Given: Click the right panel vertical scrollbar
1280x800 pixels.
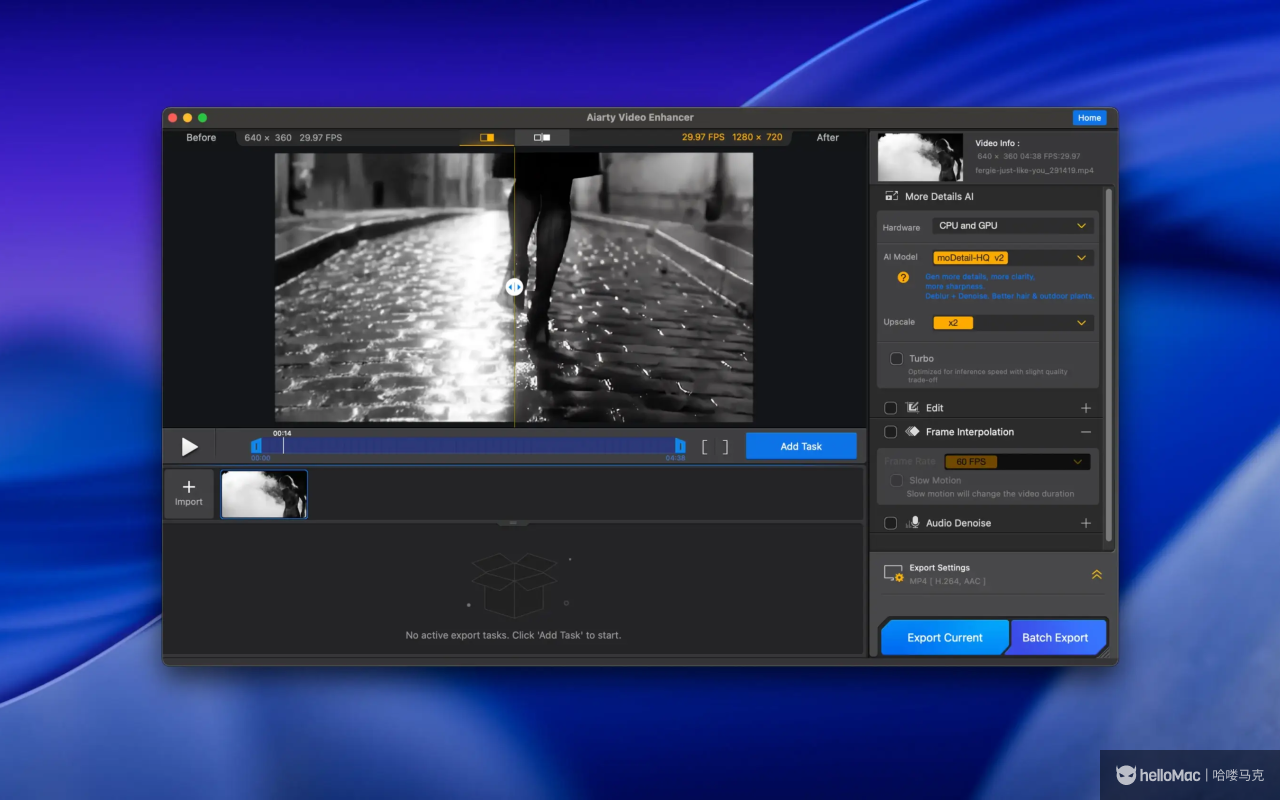Looking at the screenshot, I should pos(1107,365).
